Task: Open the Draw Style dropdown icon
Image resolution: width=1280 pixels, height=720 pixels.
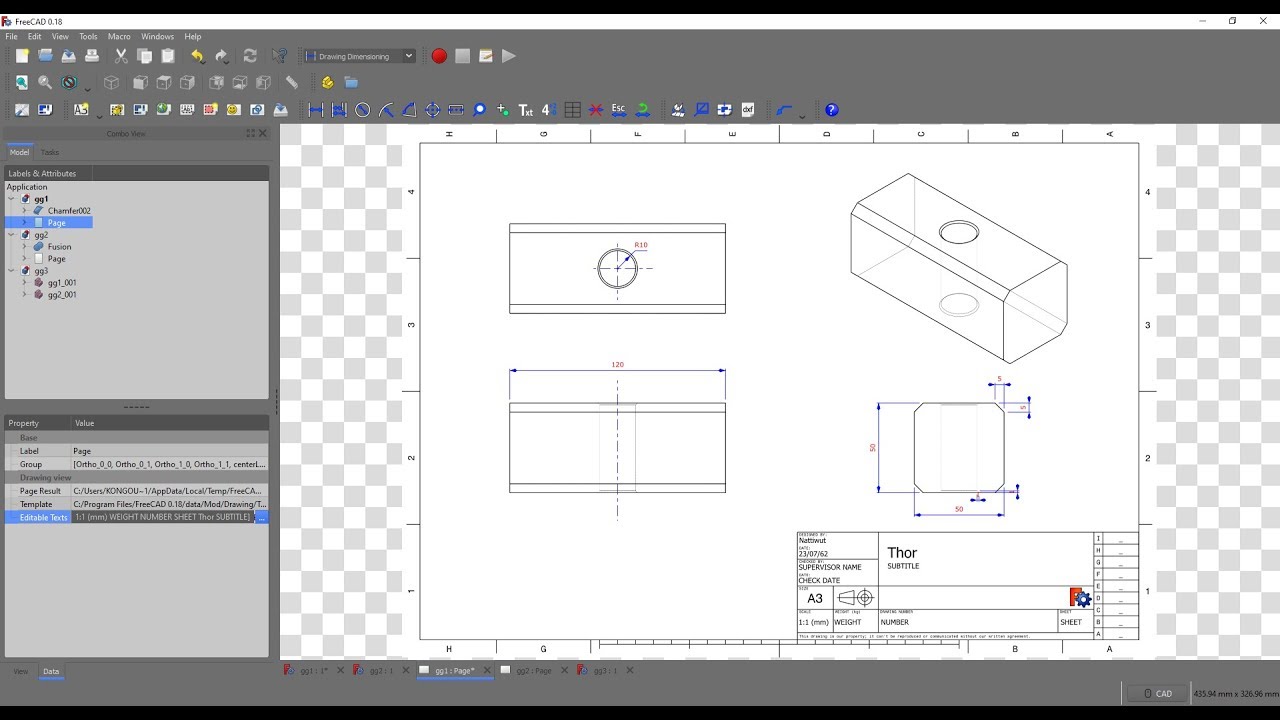Action: click(x=70, y=83)
